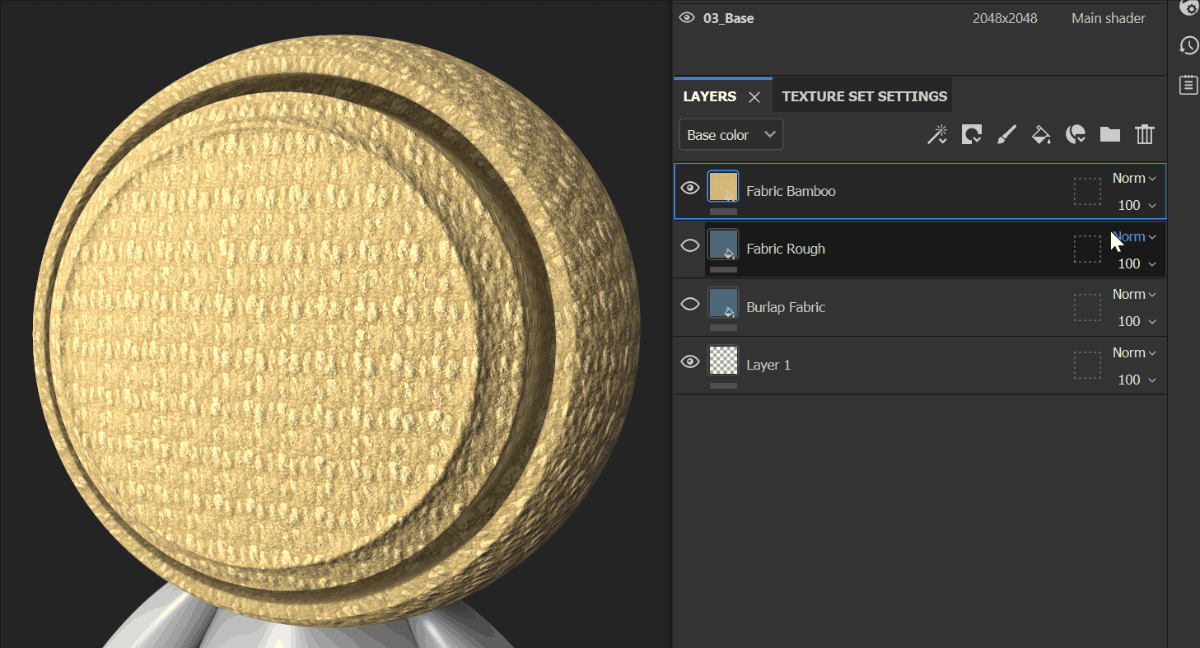
Task: Open the History panel clock icon
Action: (x=1188, y=45)
